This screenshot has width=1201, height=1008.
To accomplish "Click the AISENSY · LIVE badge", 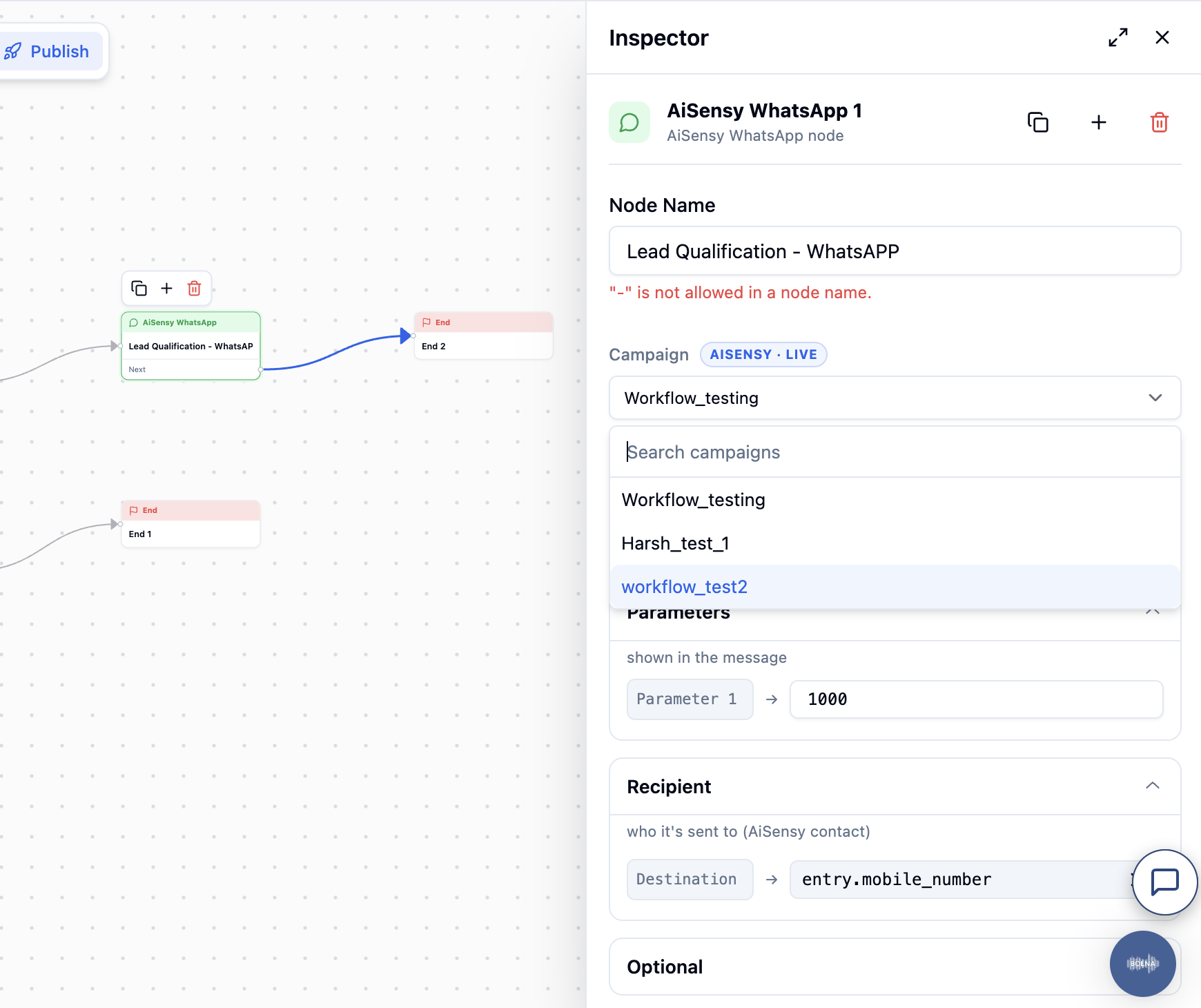I will tap(763, 354).
